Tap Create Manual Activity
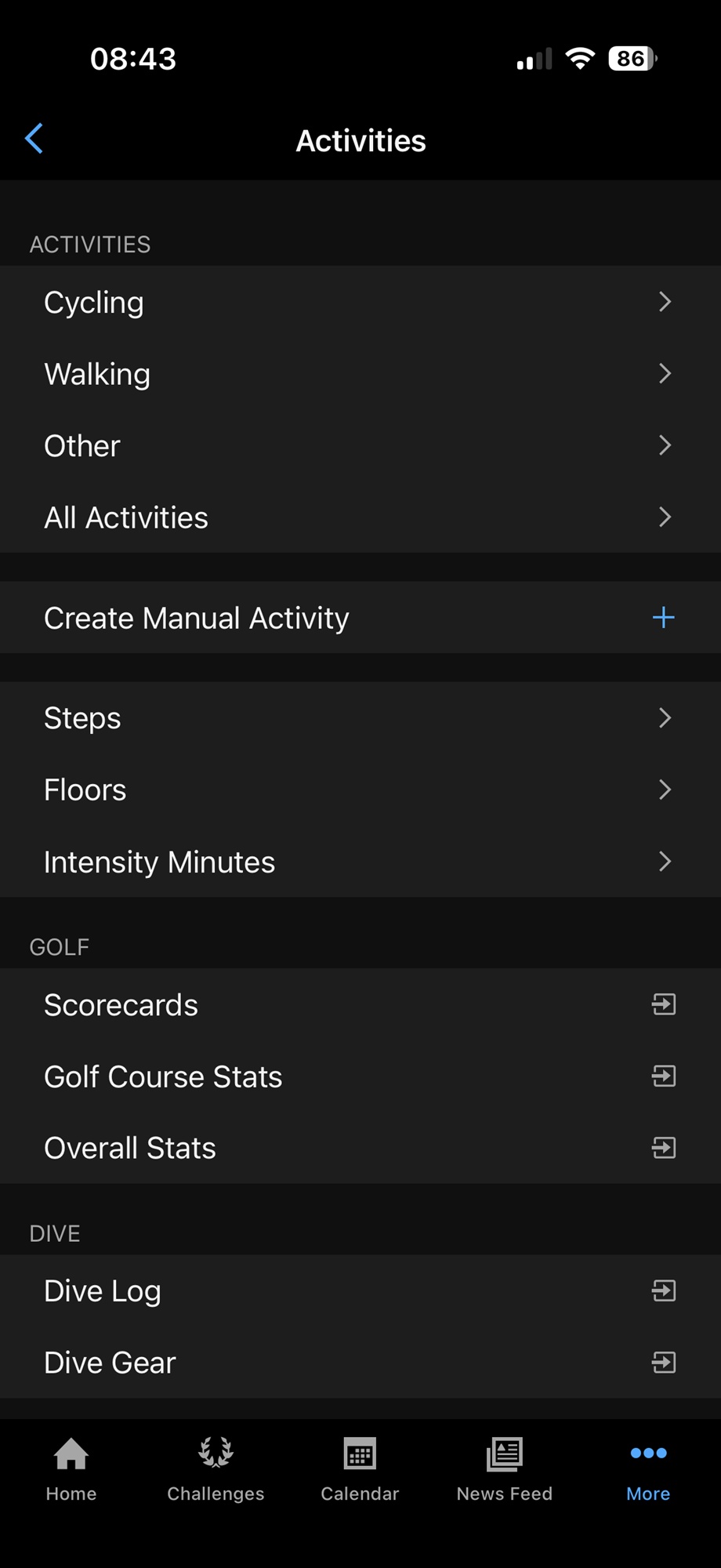The width and height of the screenshot is (721, 1568). (x=197, y=618)
